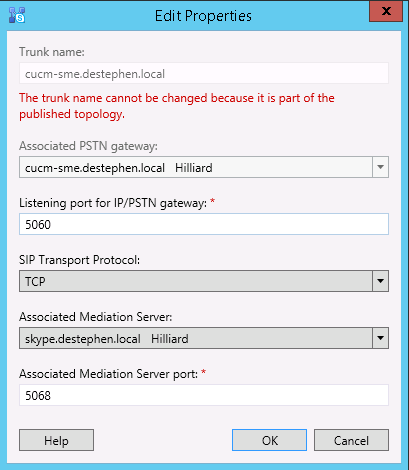Screen dimensions: 409x470
Task: Dismiss the dialog with Cancel
Action: pos(351,440)
